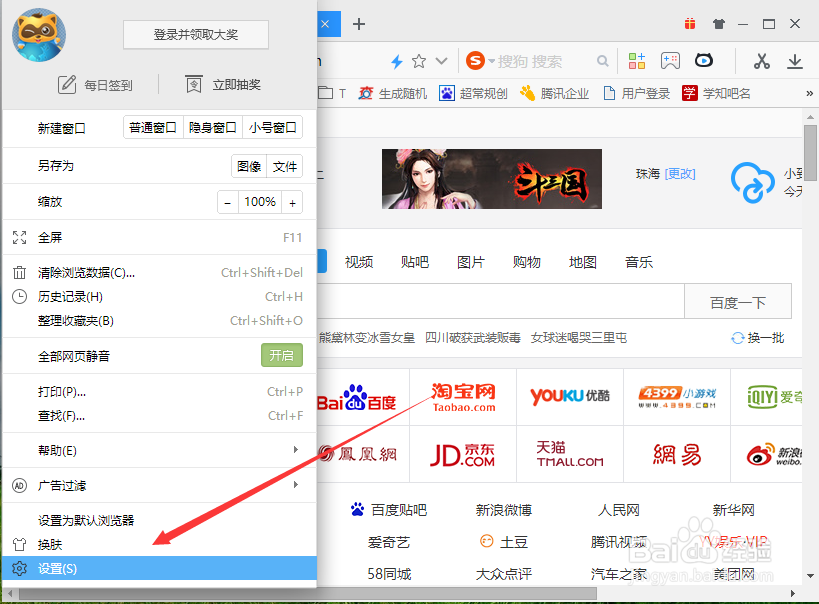Viewport: 819px width, 604px height.
Task: Click the dark eye video-mode toolbar icon
Action: click(705, 61)
